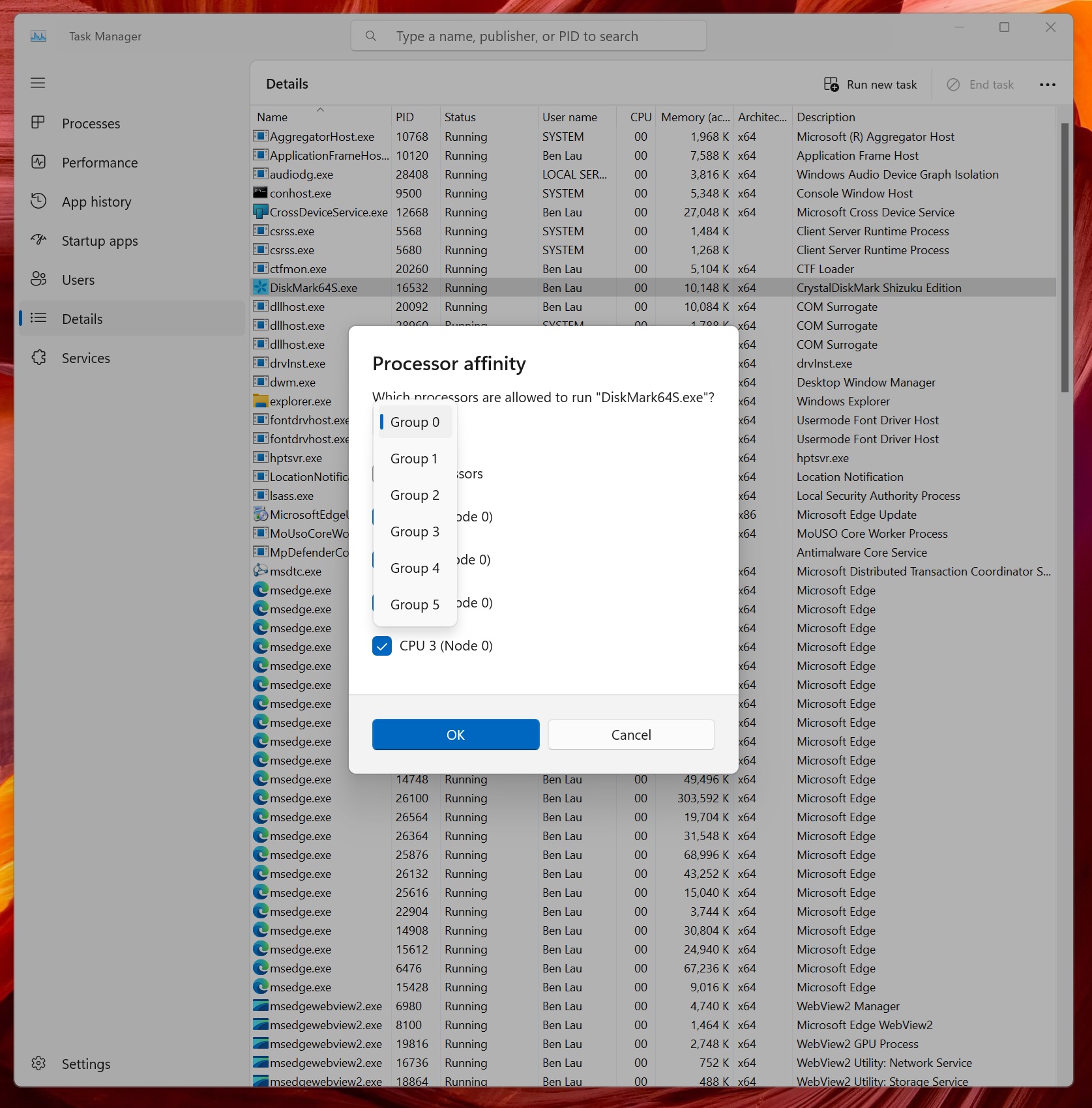The height and width of the screenshot is (1108, 1092).
Task: Click the MicrosoftEdgeUpdate process icon
Action: tap(261, 514)
